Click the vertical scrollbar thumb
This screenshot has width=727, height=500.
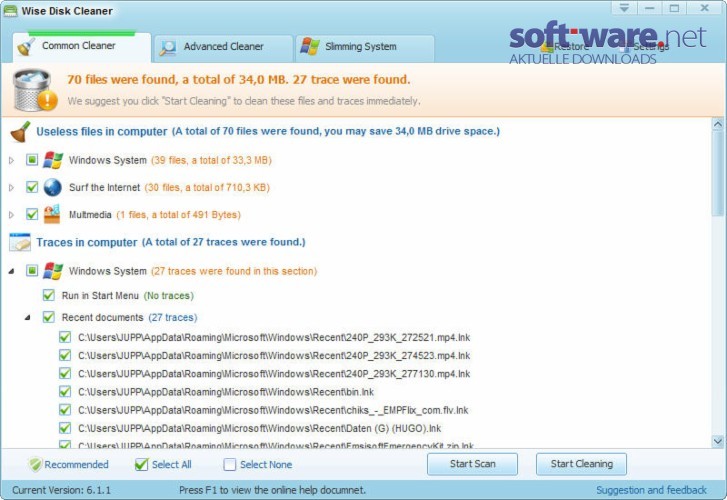(718, 173)
